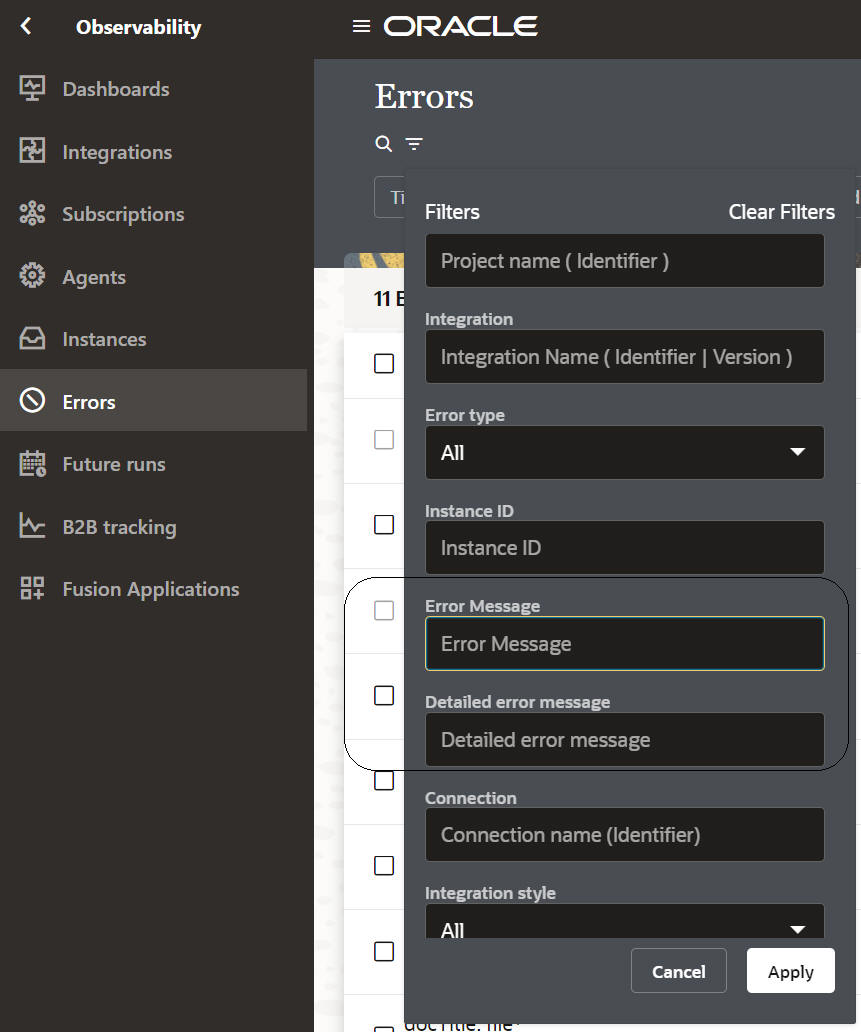
Task: Focus the Error Message input
Action: click(x=625, y=644)
